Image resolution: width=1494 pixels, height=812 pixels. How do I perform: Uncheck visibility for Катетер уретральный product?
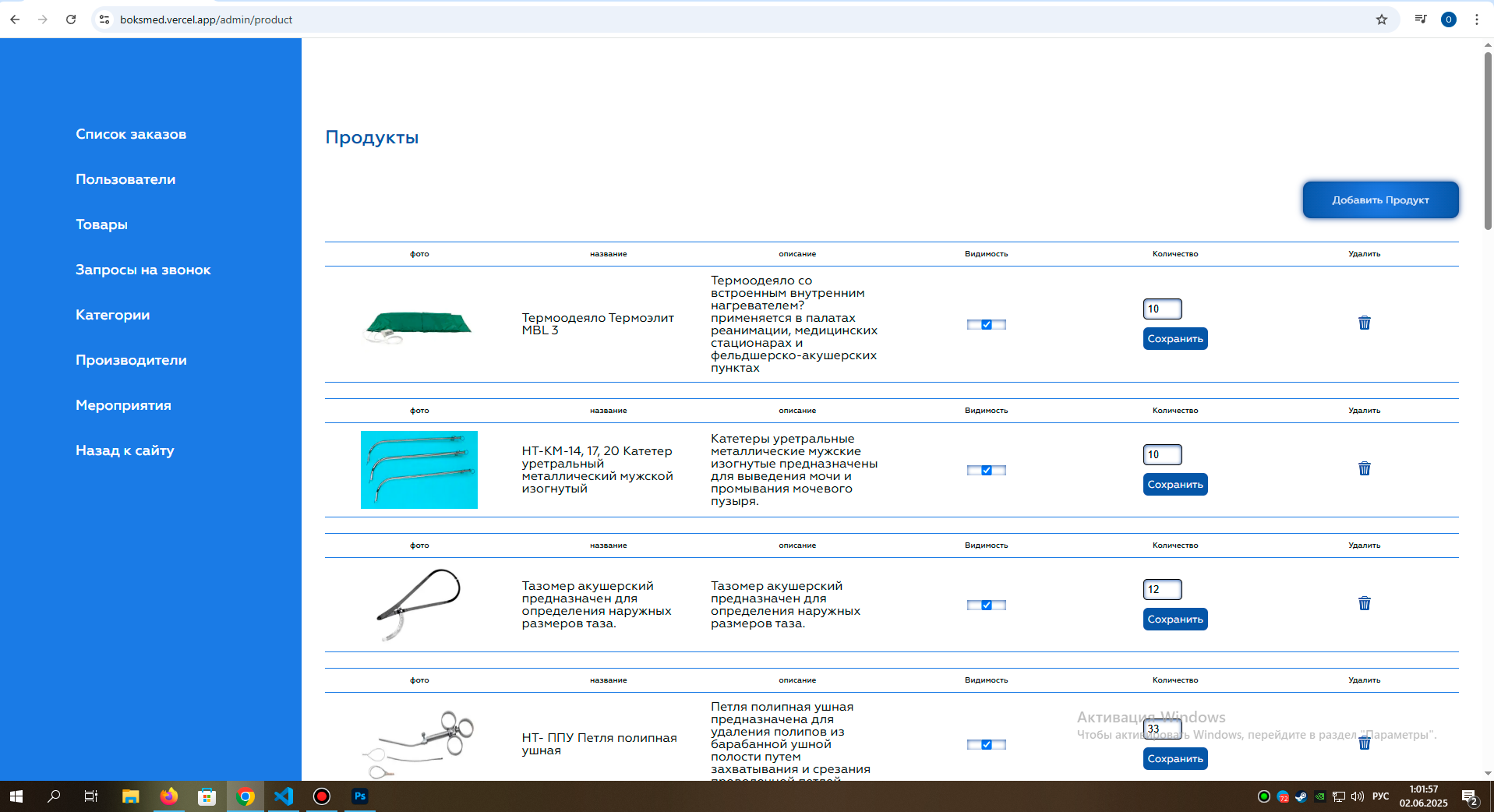[986, 471]
